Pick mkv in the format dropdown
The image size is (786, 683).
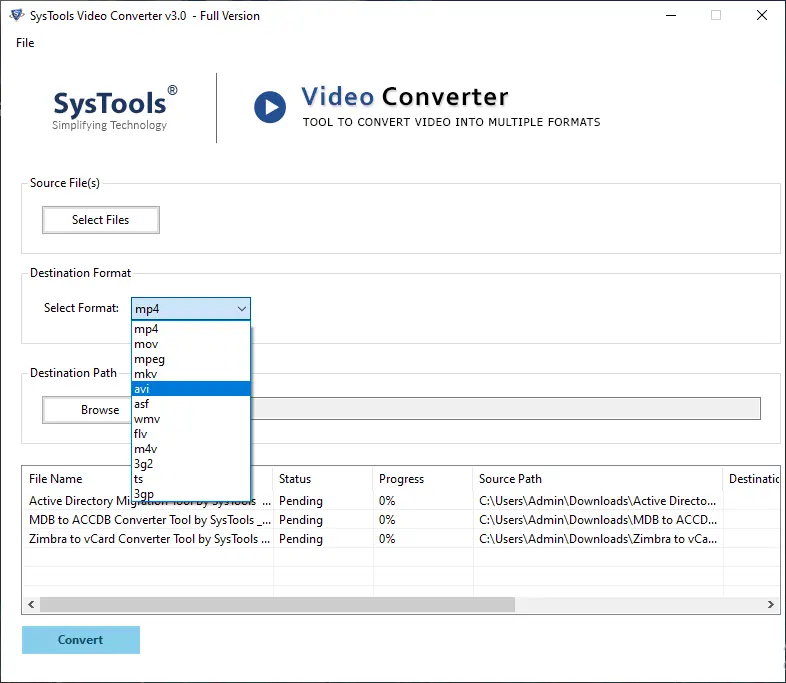pos(190,374)
